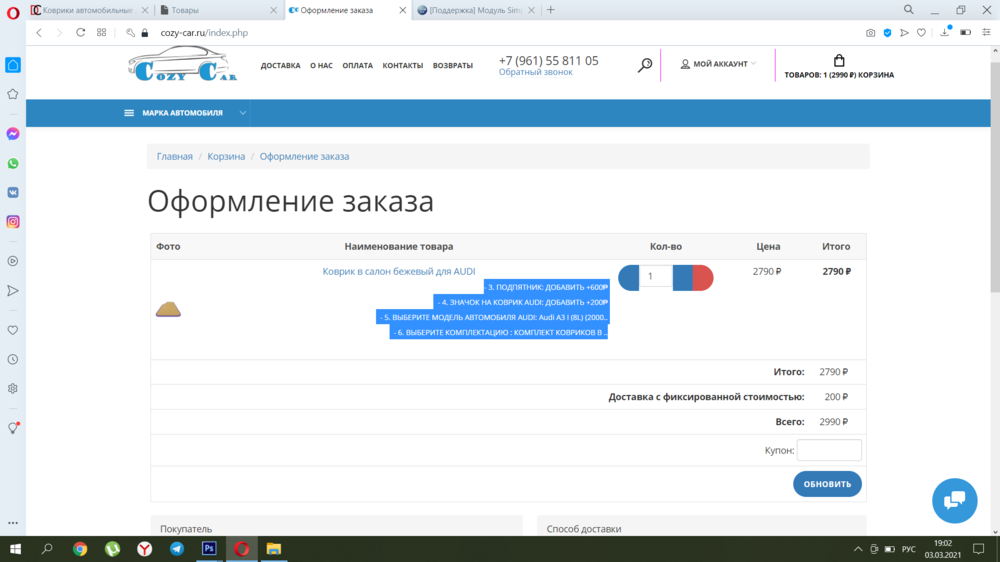
Task: Click blue button left of quantity
Action: (x=629, y=277)
